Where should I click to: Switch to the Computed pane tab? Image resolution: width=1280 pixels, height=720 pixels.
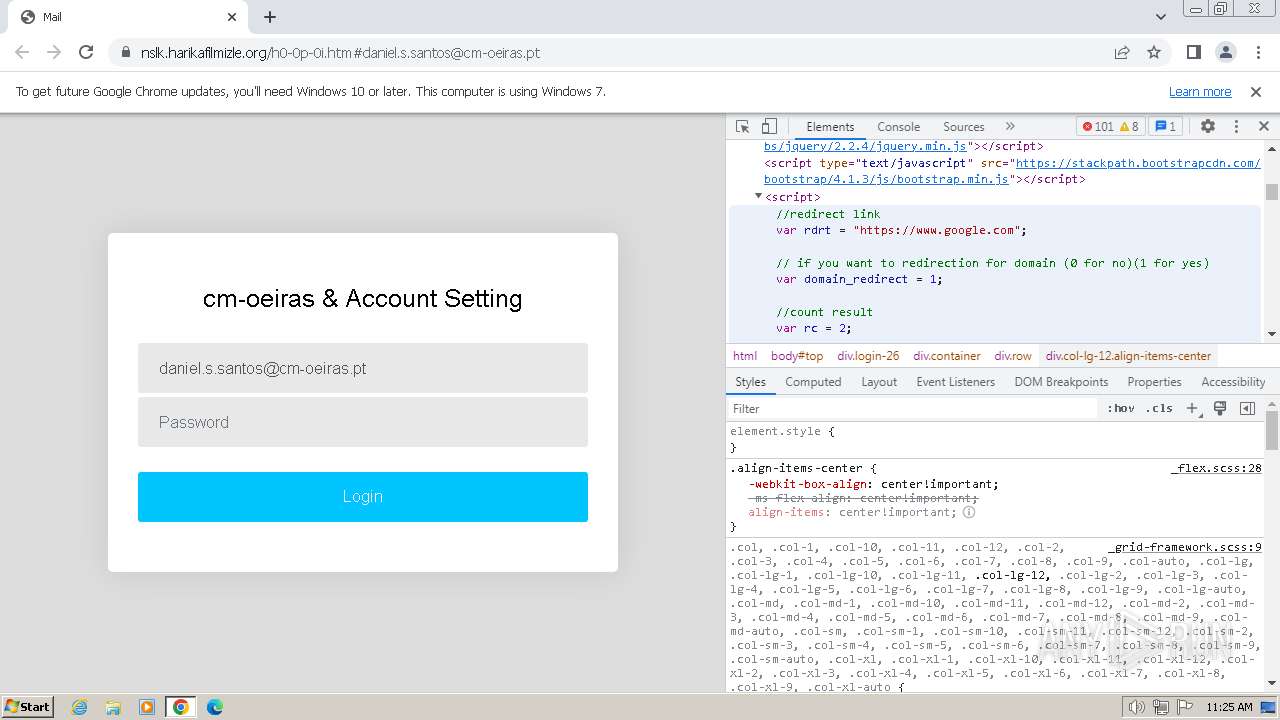point(813,382)
